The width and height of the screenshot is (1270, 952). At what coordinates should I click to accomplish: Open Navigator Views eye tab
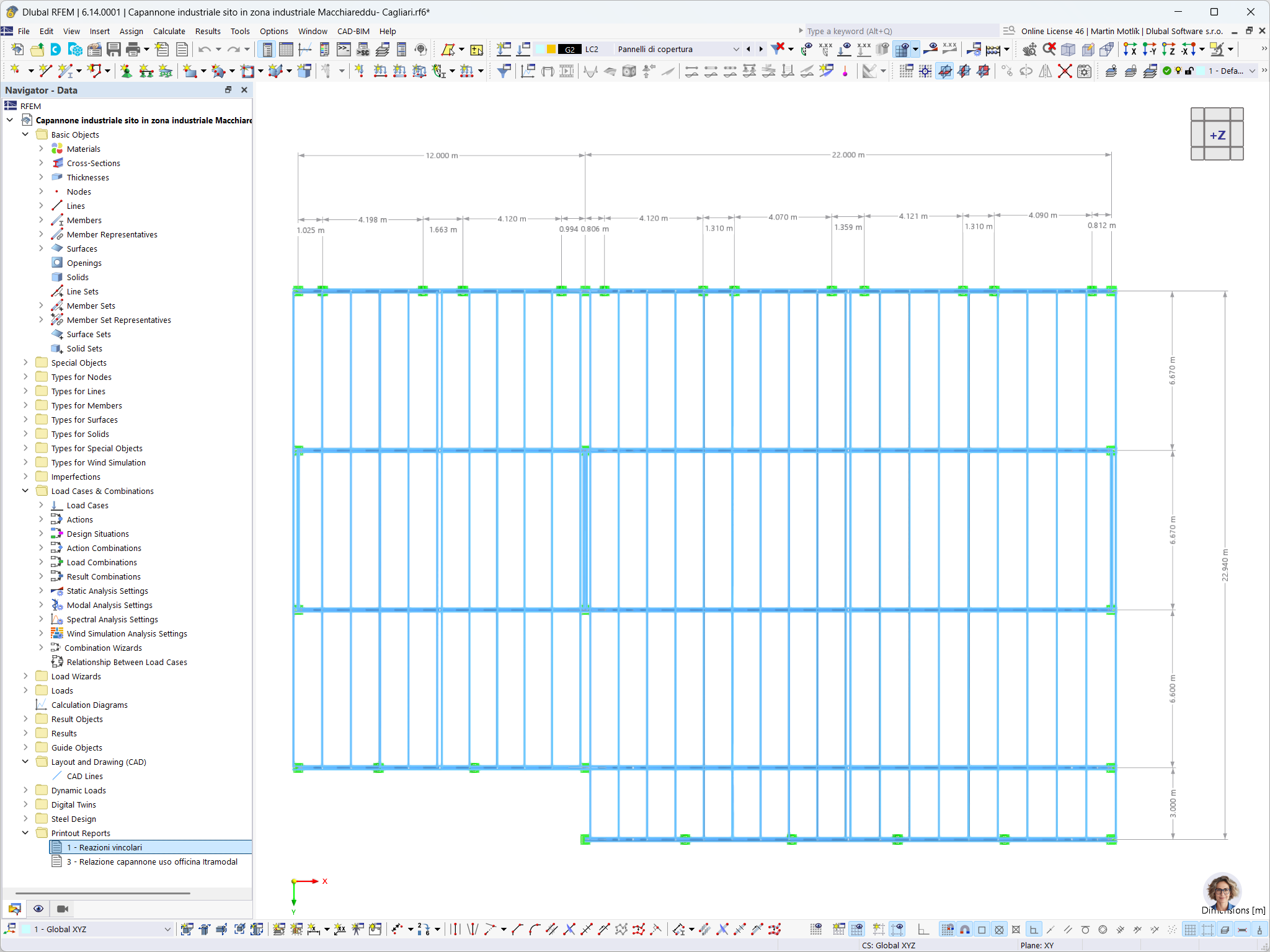pos(38,909)
